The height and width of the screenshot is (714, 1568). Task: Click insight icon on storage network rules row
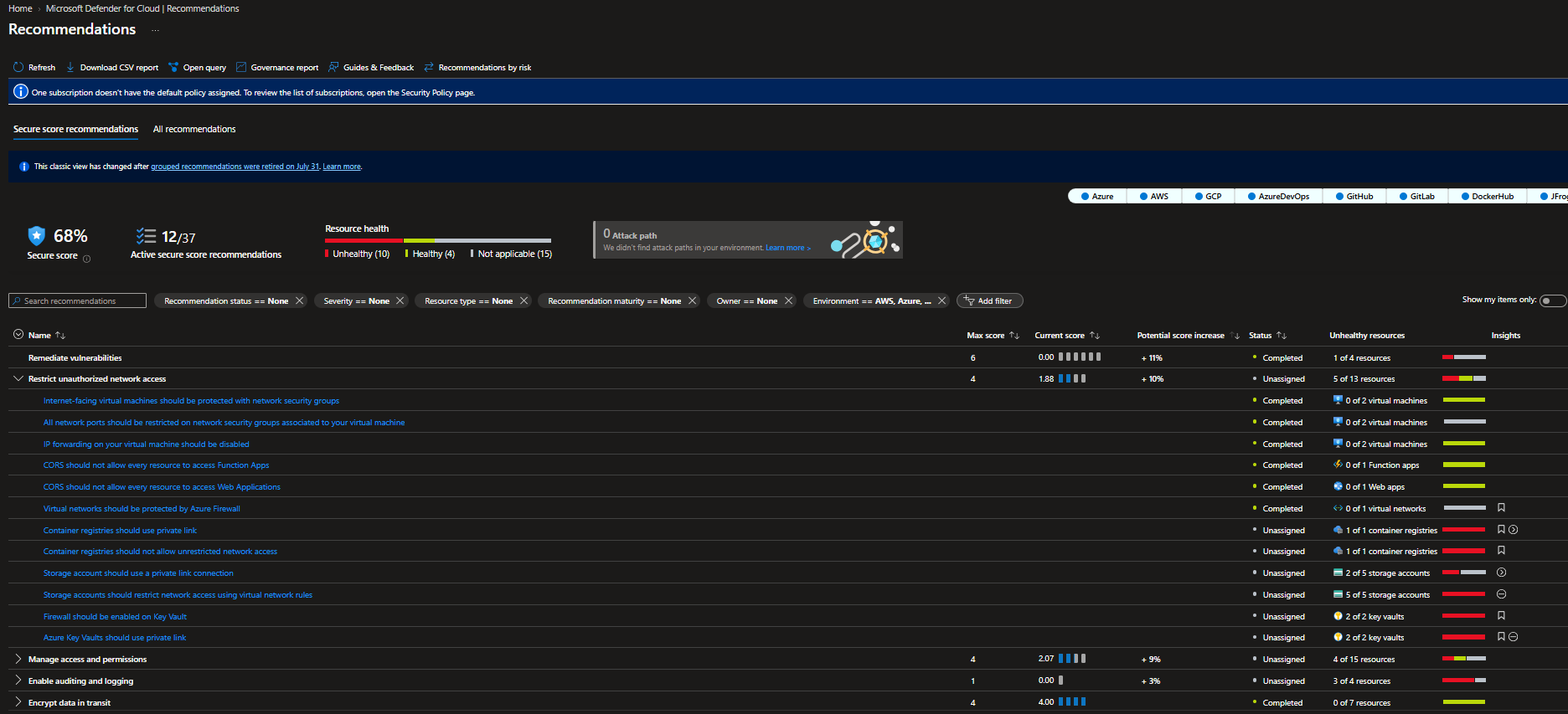[1501, 594]
